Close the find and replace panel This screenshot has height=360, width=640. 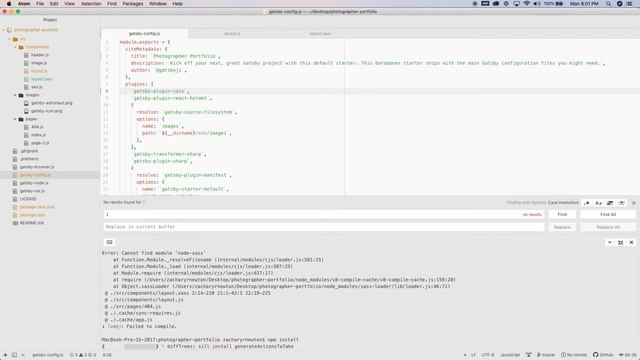(x=633, y=203)
